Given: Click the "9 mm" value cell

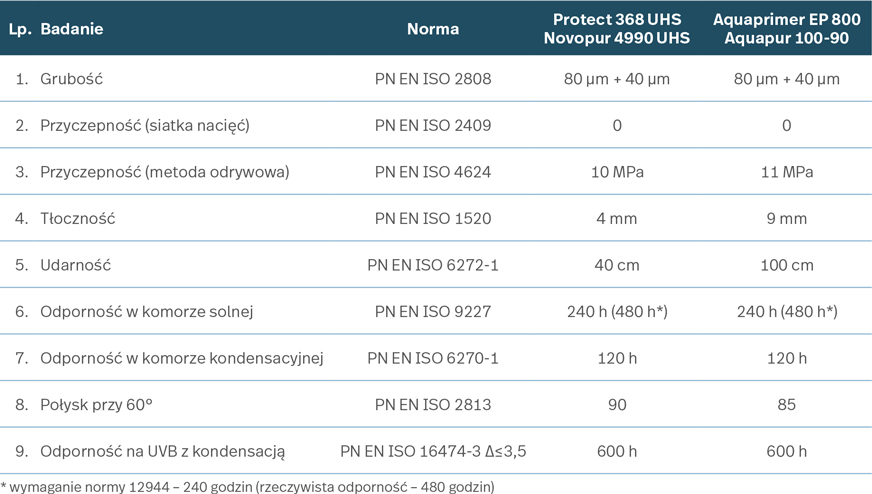Looking at the screenshot, I should tap(787, 219).
